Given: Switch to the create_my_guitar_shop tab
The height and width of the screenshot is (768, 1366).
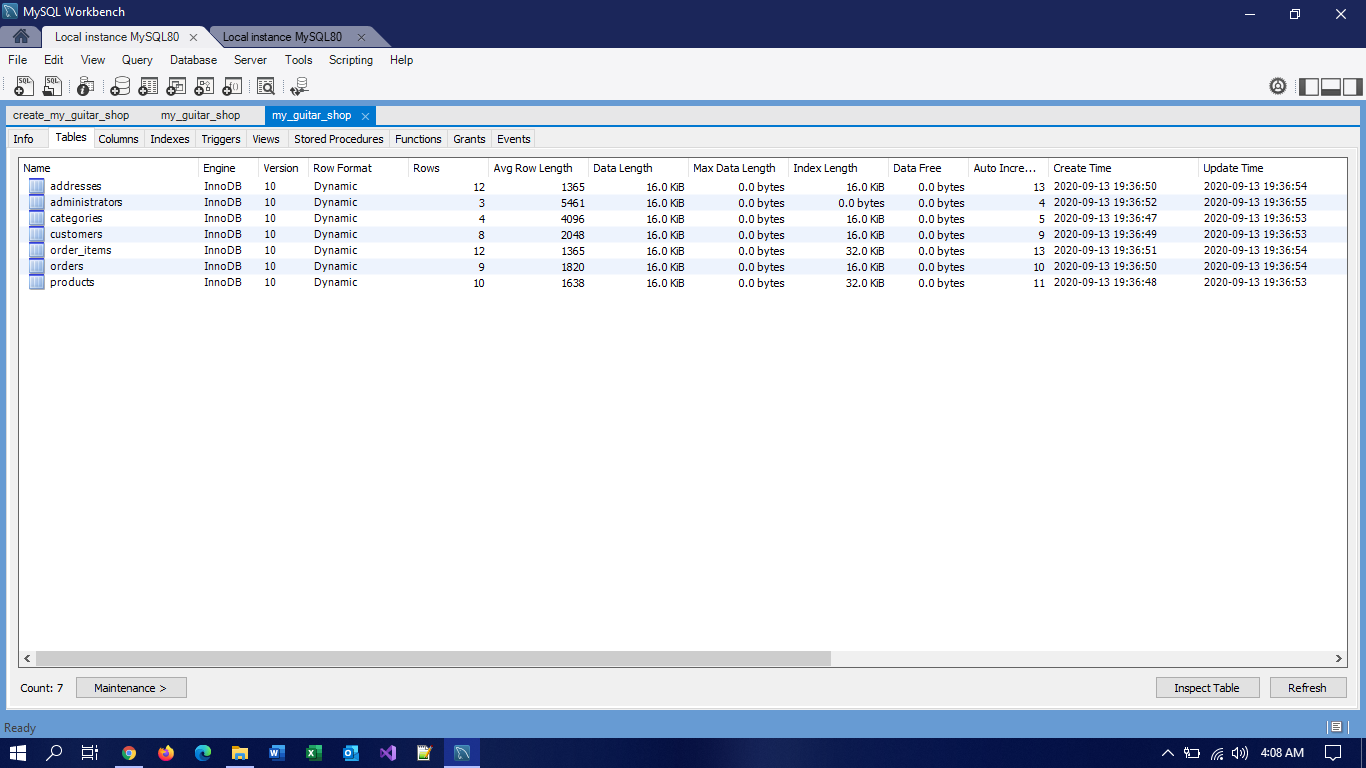Looking at the screenshot, I should (71, 115).
